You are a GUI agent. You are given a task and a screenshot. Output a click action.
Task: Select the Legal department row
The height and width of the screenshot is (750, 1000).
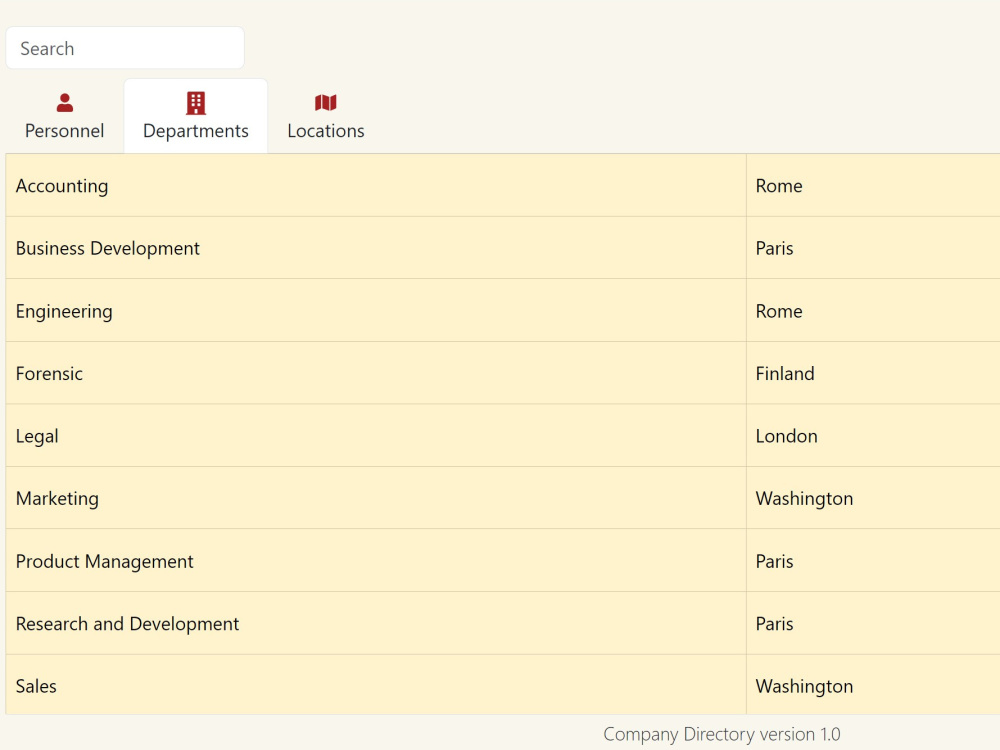point(503,436)
